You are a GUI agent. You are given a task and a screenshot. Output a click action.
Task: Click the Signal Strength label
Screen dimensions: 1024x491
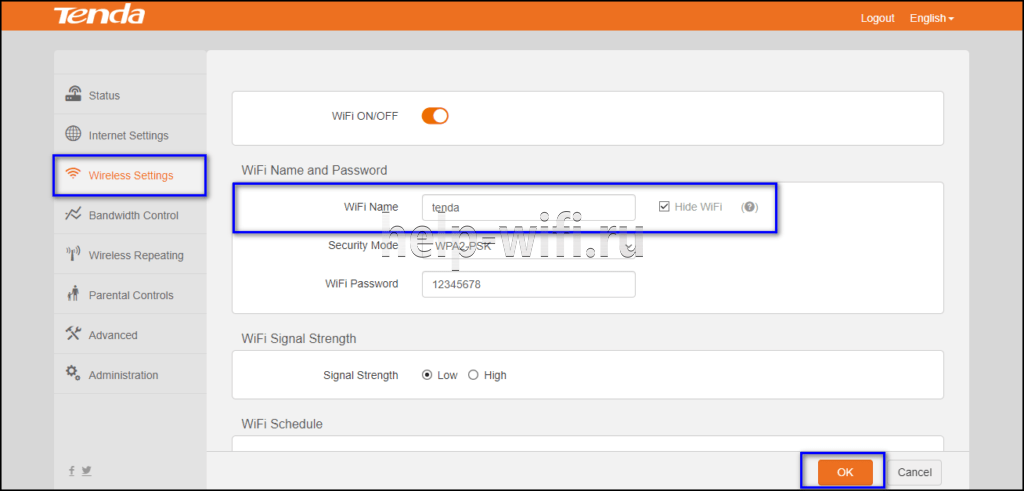pyautogui.click(x=360, y=375)
